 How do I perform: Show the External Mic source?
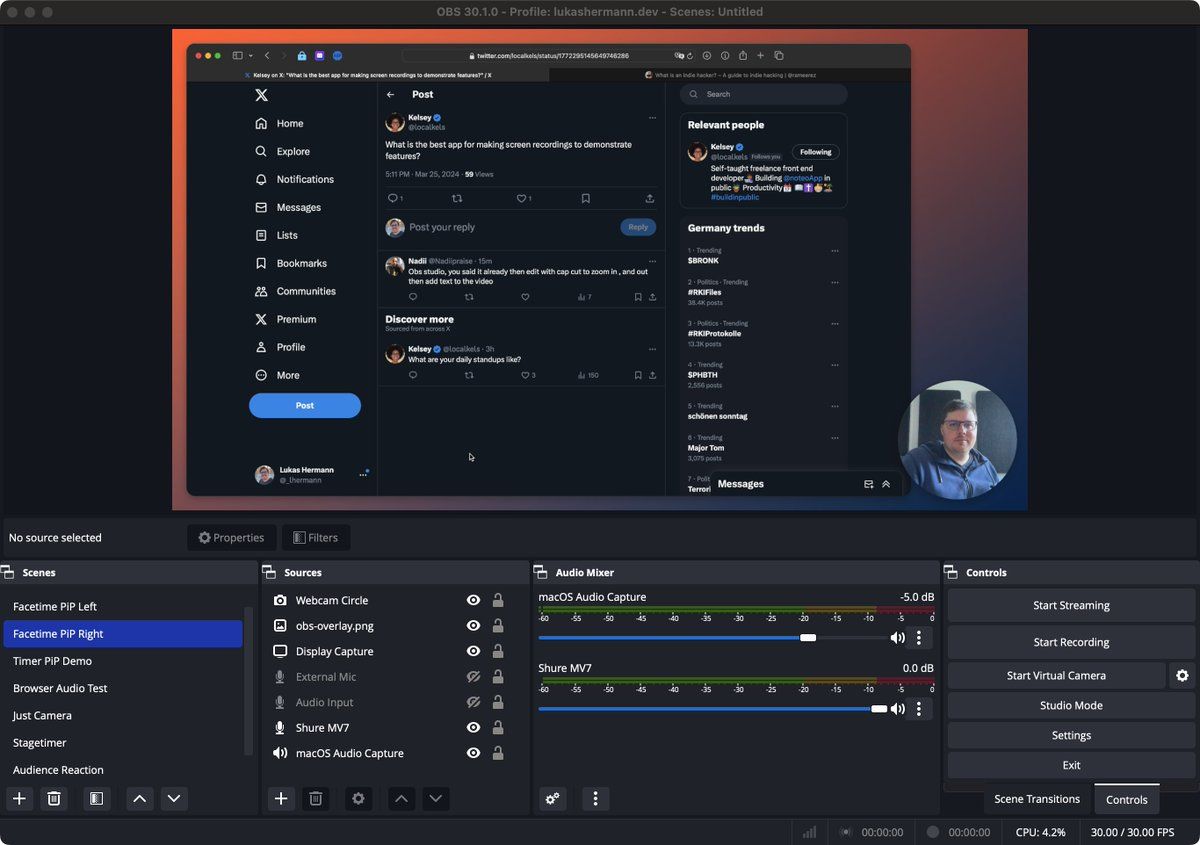[x=473, y=677]
